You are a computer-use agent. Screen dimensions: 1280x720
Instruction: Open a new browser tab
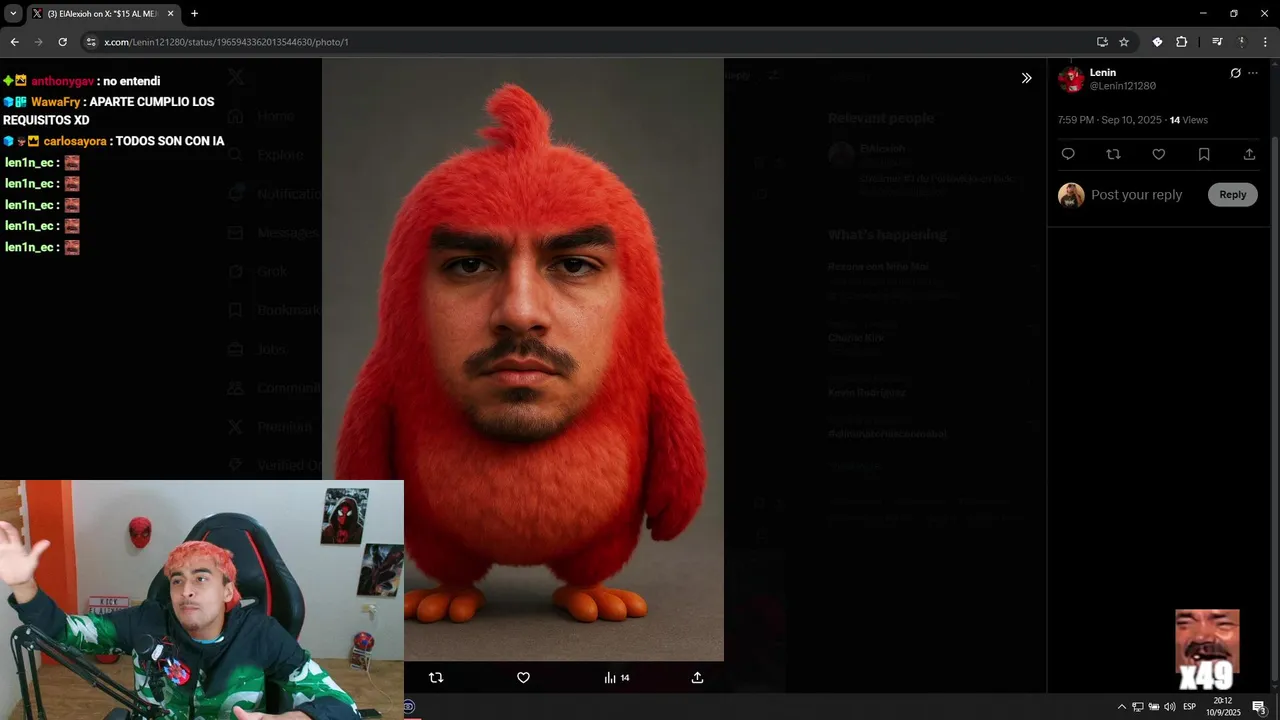[194, 13]
